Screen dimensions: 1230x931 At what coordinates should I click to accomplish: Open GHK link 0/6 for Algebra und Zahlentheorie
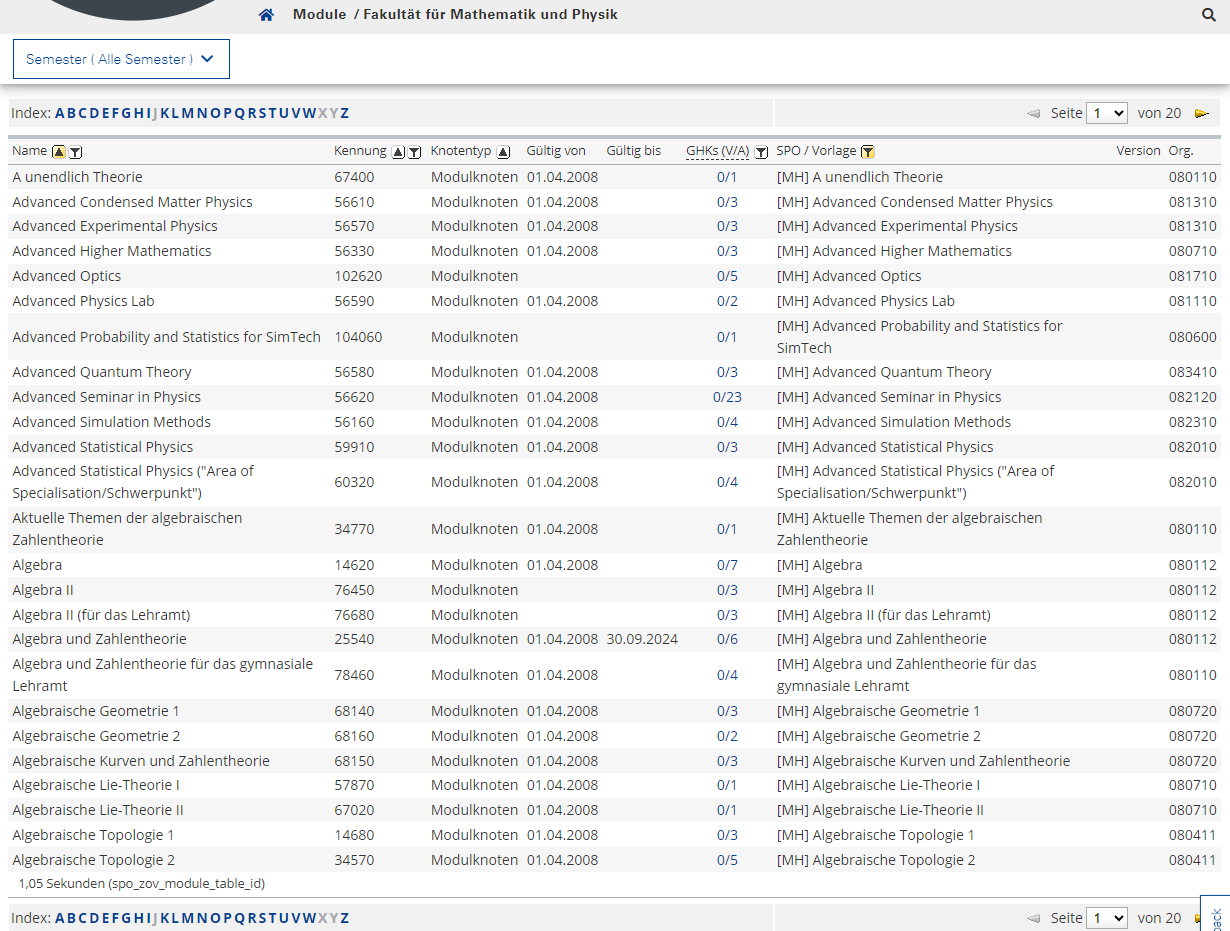click(x=727, y=639)
